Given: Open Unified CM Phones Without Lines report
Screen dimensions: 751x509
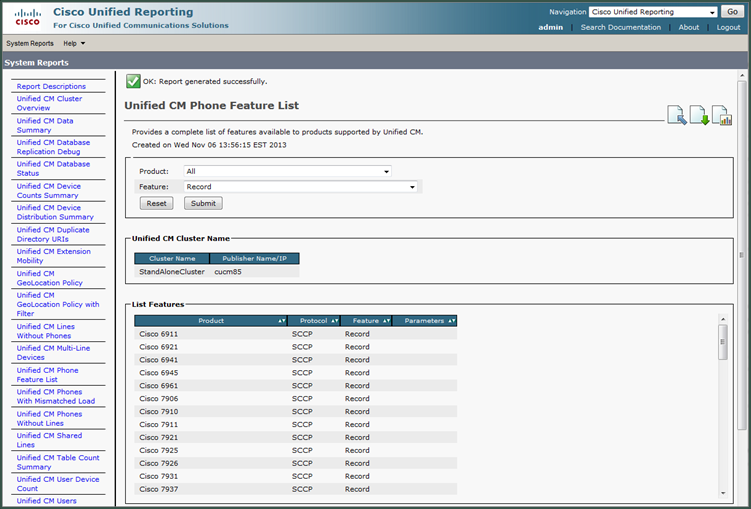Looking at the screenshot, I should [x=49, y=418].
